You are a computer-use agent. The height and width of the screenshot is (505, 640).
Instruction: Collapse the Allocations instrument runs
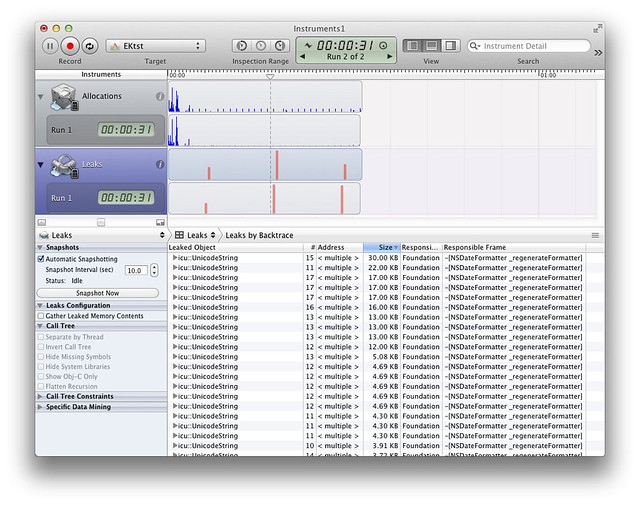pos(40,97)
